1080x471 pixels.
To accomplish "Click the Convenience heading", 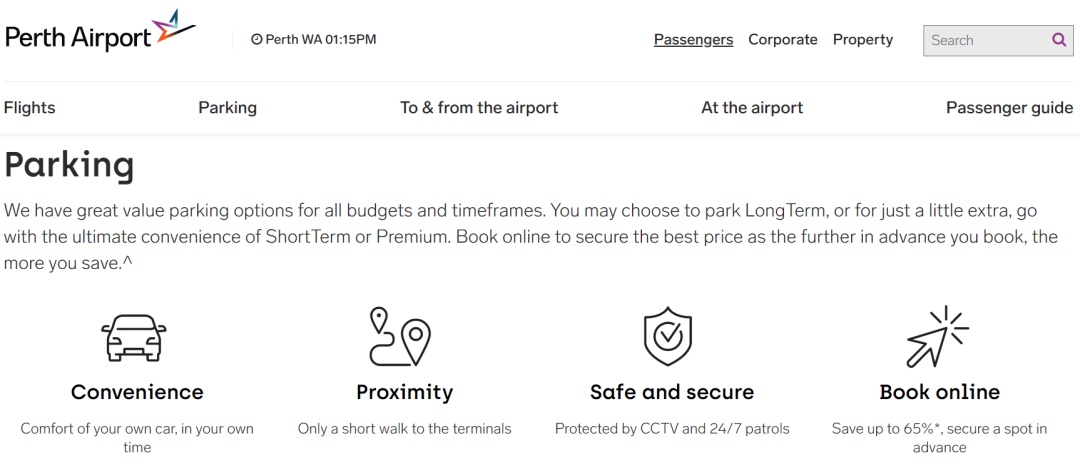I will [137, 392].
